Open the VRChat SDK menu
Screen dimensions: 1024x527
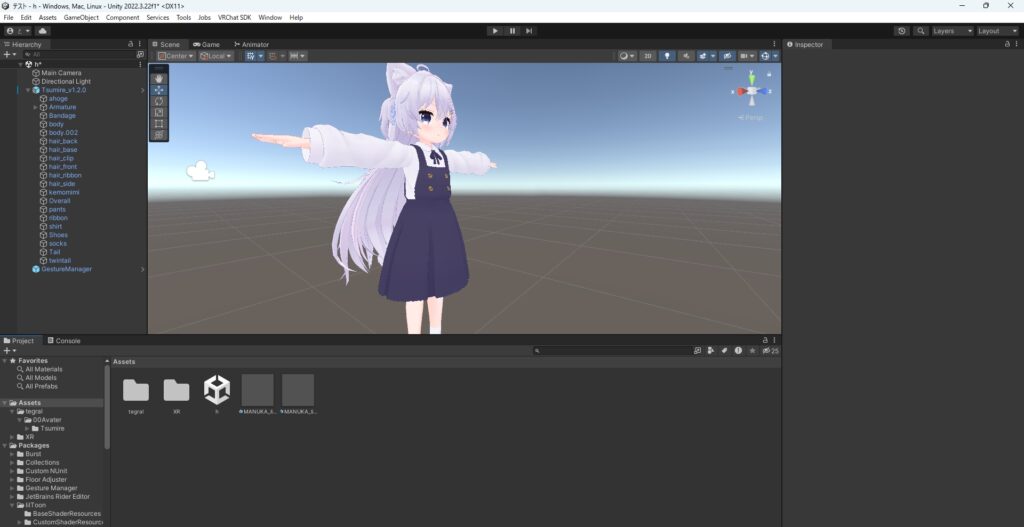tap(234, 18)
